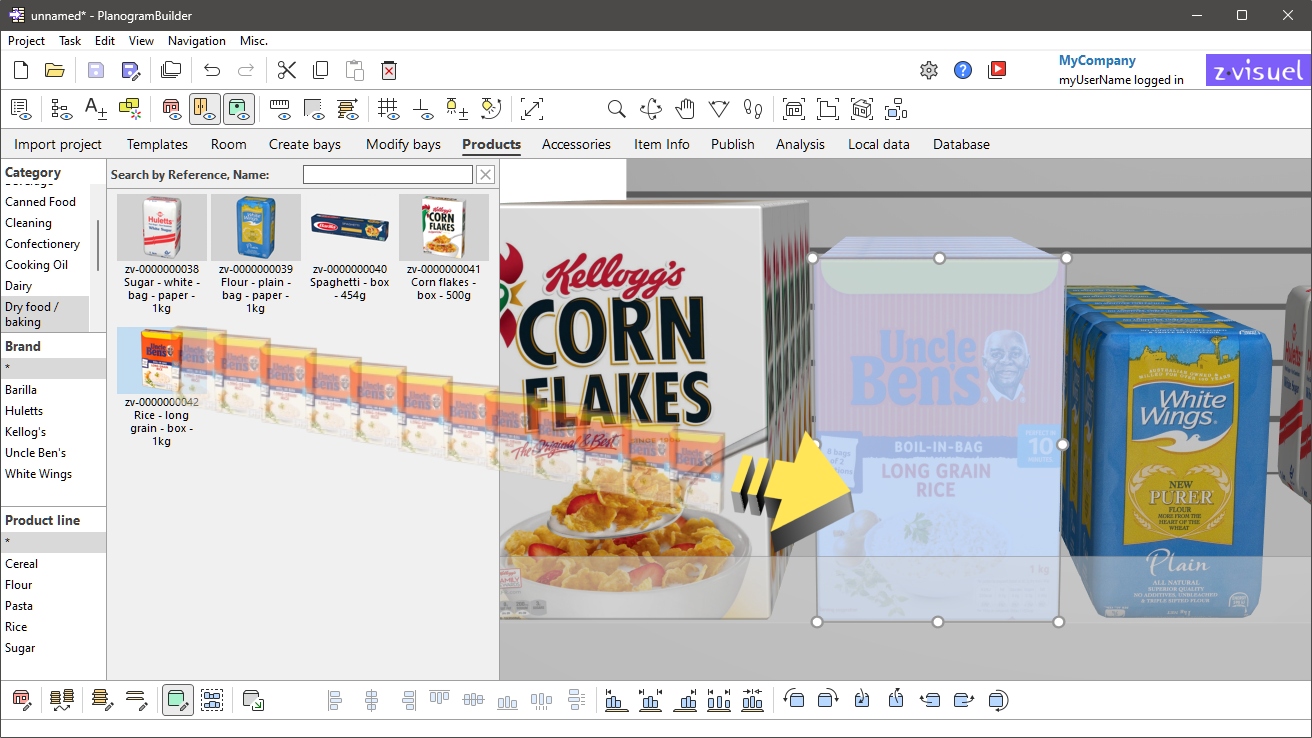The image size is (1312, 738).
Task: Click the text size A± icon
Action: 96,108
